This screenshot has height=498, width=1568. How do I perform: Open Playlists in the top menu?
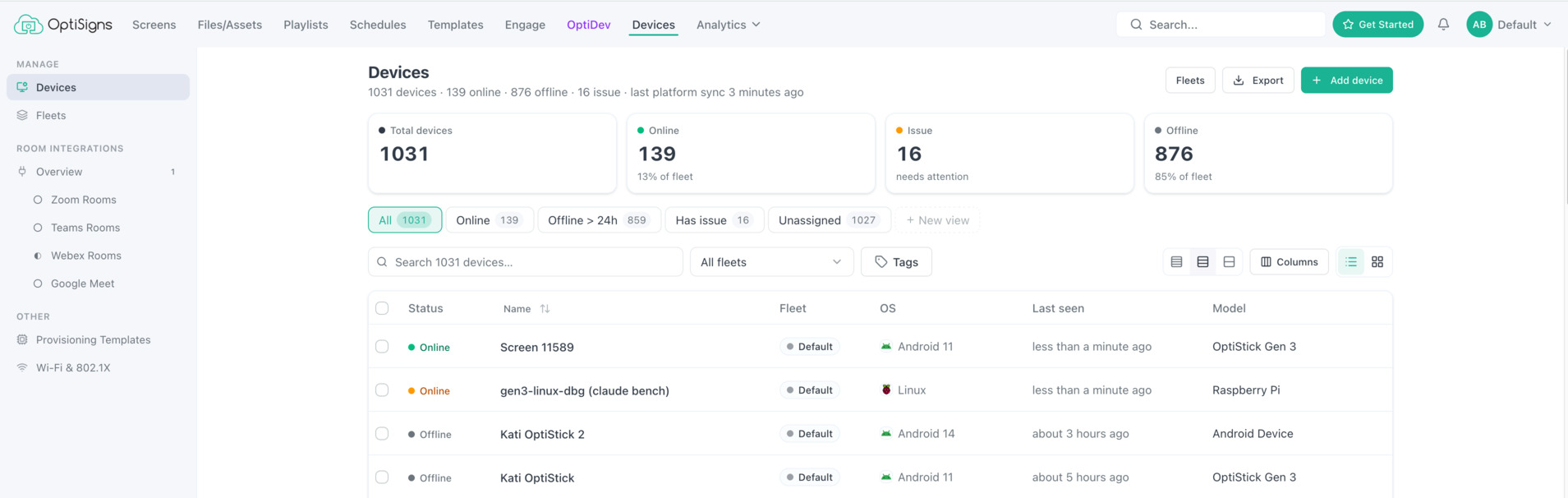pyautogui.click(x=306, y=25)
